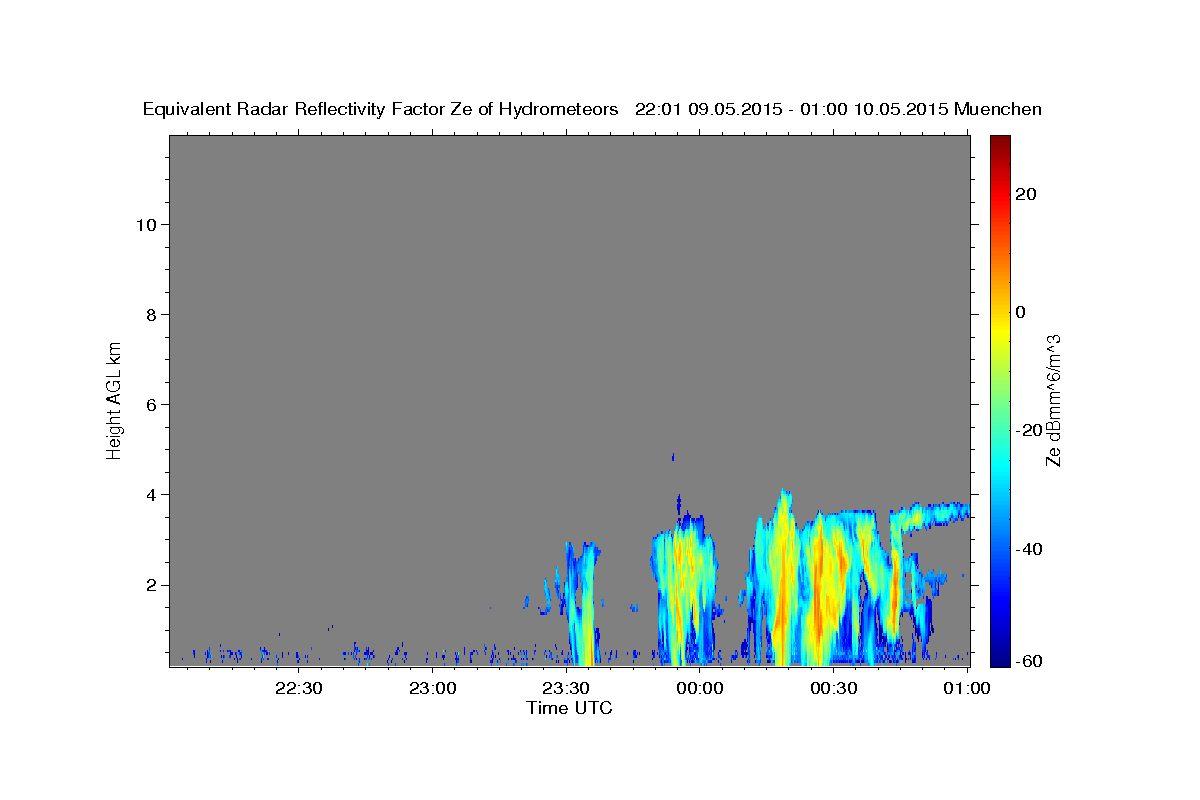Click the 23:30 time tick label

tap(566, 689)
